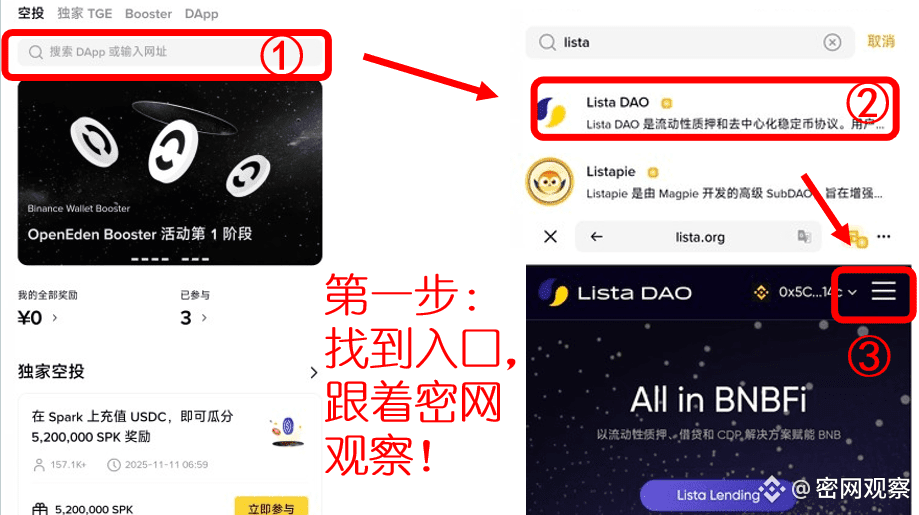The image size is (919, 515).
Task: Cancel search with 取消
Action: (x=881, y=42)
